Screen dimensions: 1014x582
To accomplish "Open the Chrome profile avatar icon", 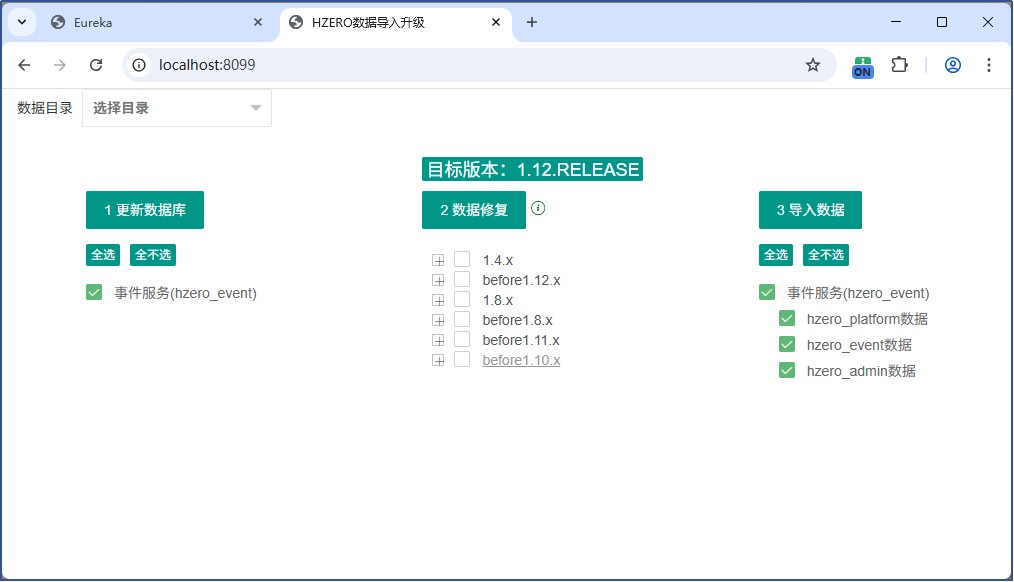I will [x=952, y=65].
